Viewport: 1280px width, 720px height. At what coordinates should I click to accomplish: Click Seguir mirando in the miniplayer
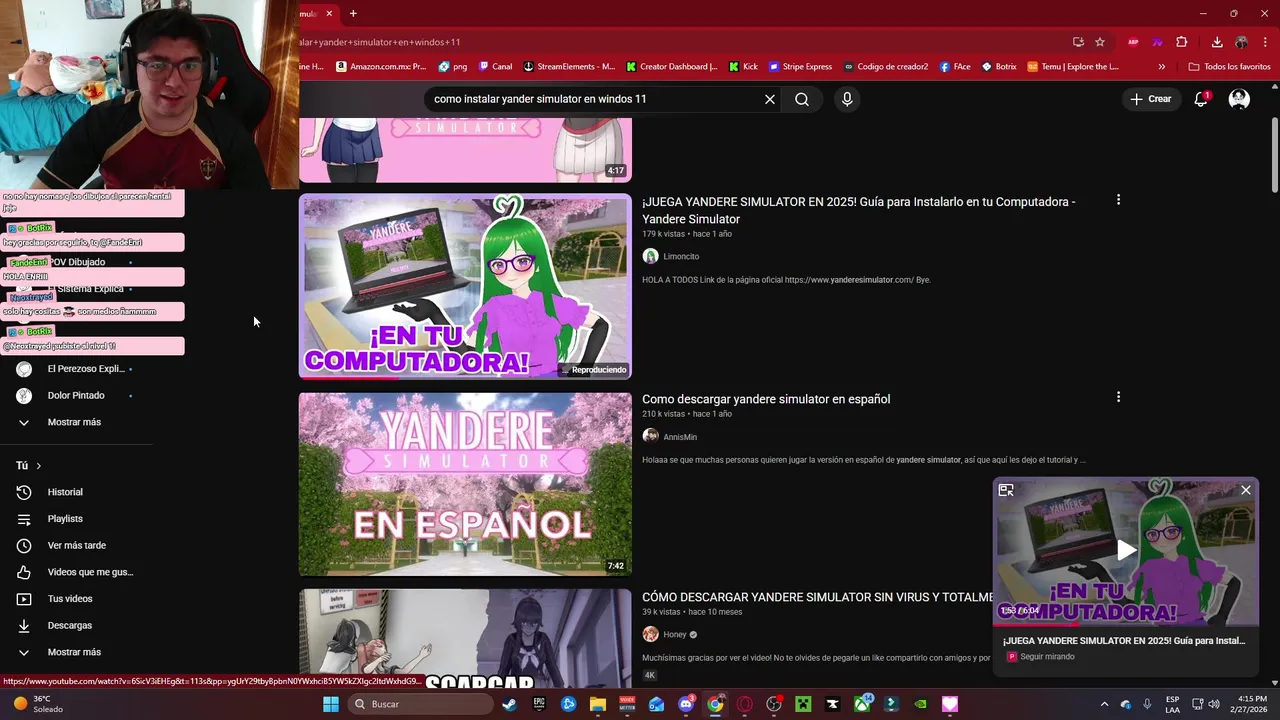pyautogui.click(x=1047, y=657)
